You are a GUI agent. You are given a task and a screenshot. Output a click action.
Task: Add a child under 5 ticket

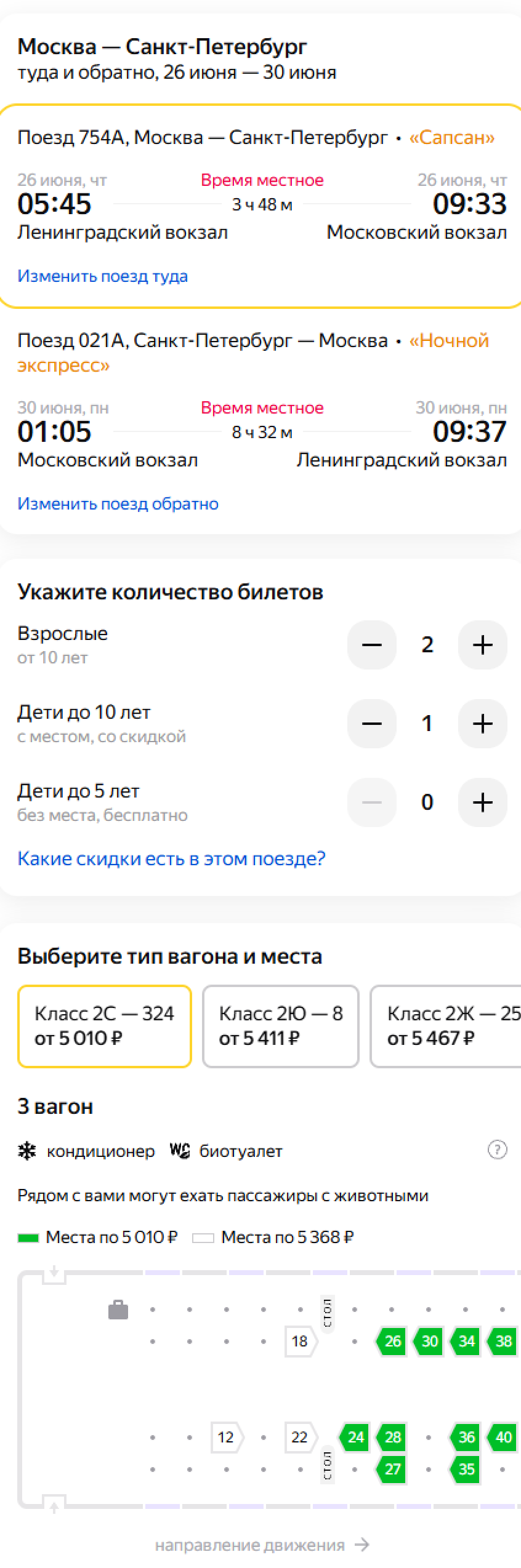pyautogui.click(x=482, y=802)
